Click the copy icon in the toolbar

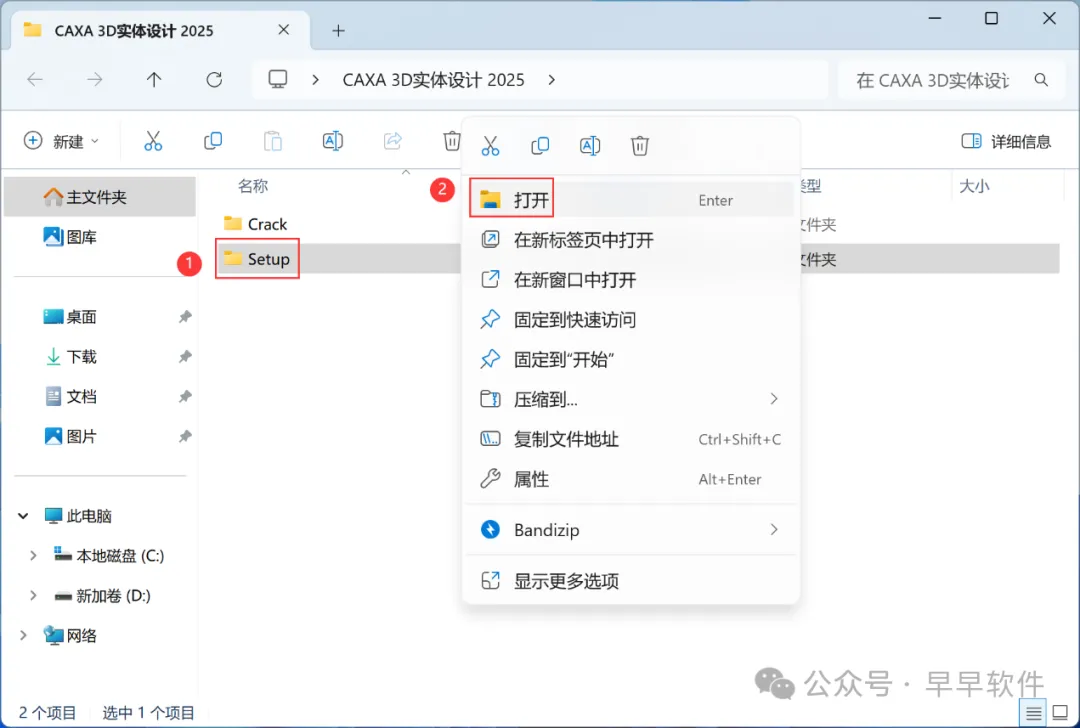213,141
